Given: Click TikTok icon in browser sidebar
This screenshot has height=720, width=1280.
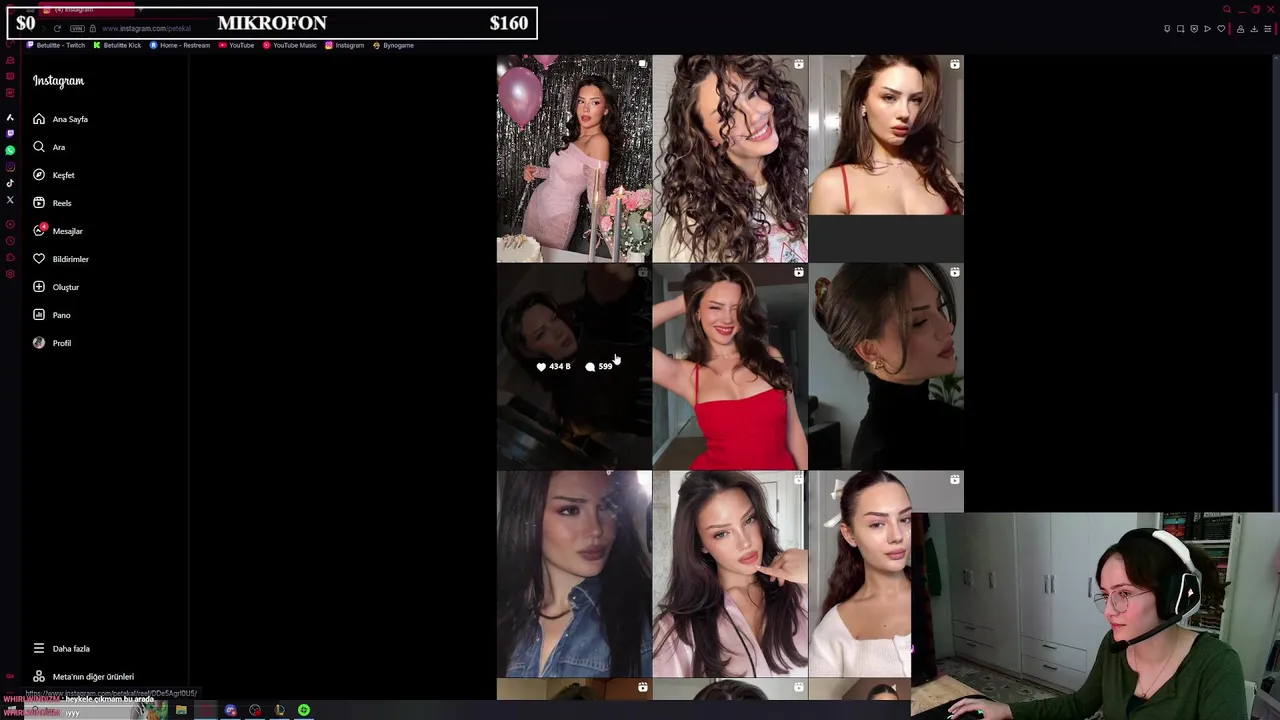Looking at the screenshot, I should pyautogui.click(x=10, y=183).
